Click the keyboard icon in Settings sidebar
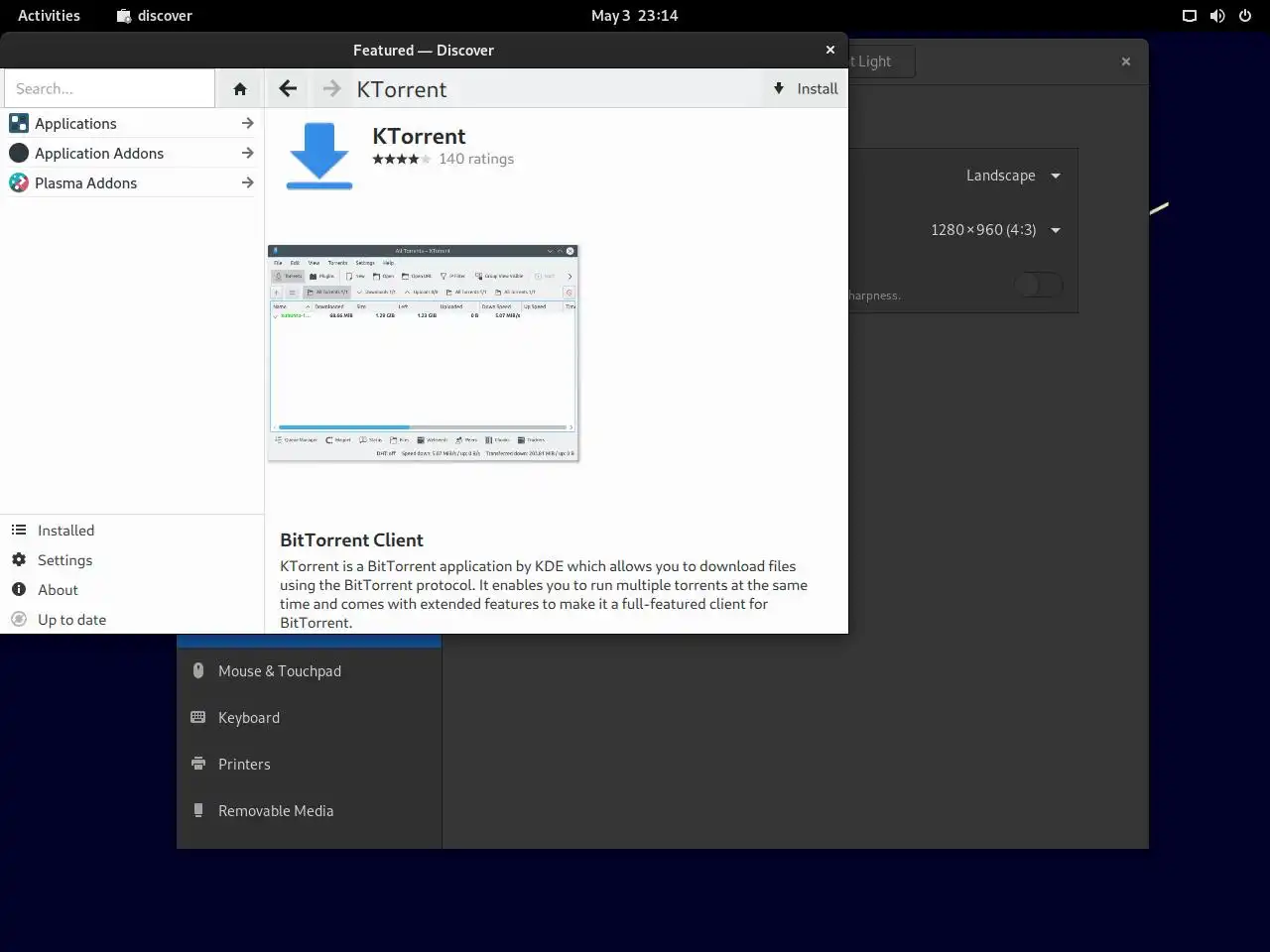 pos(198,717)
